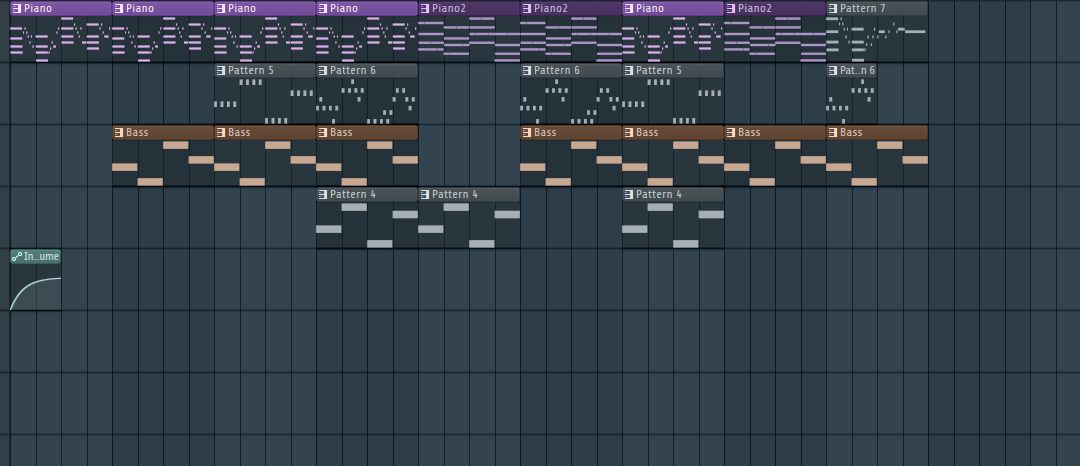The image size is (1080, 466).
Task: Select the Pattern 7 clip title
Action: coord(863,9)
